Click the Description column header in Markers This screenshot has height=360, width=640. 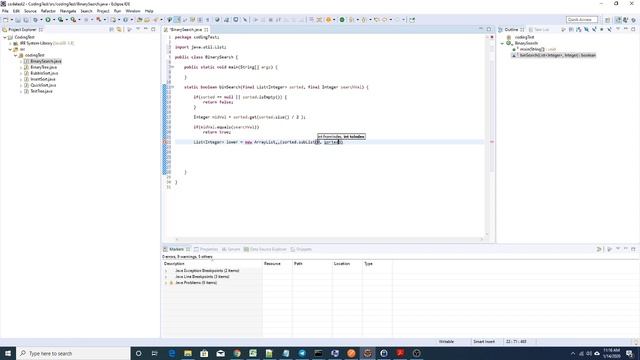(x=212, y=264)
